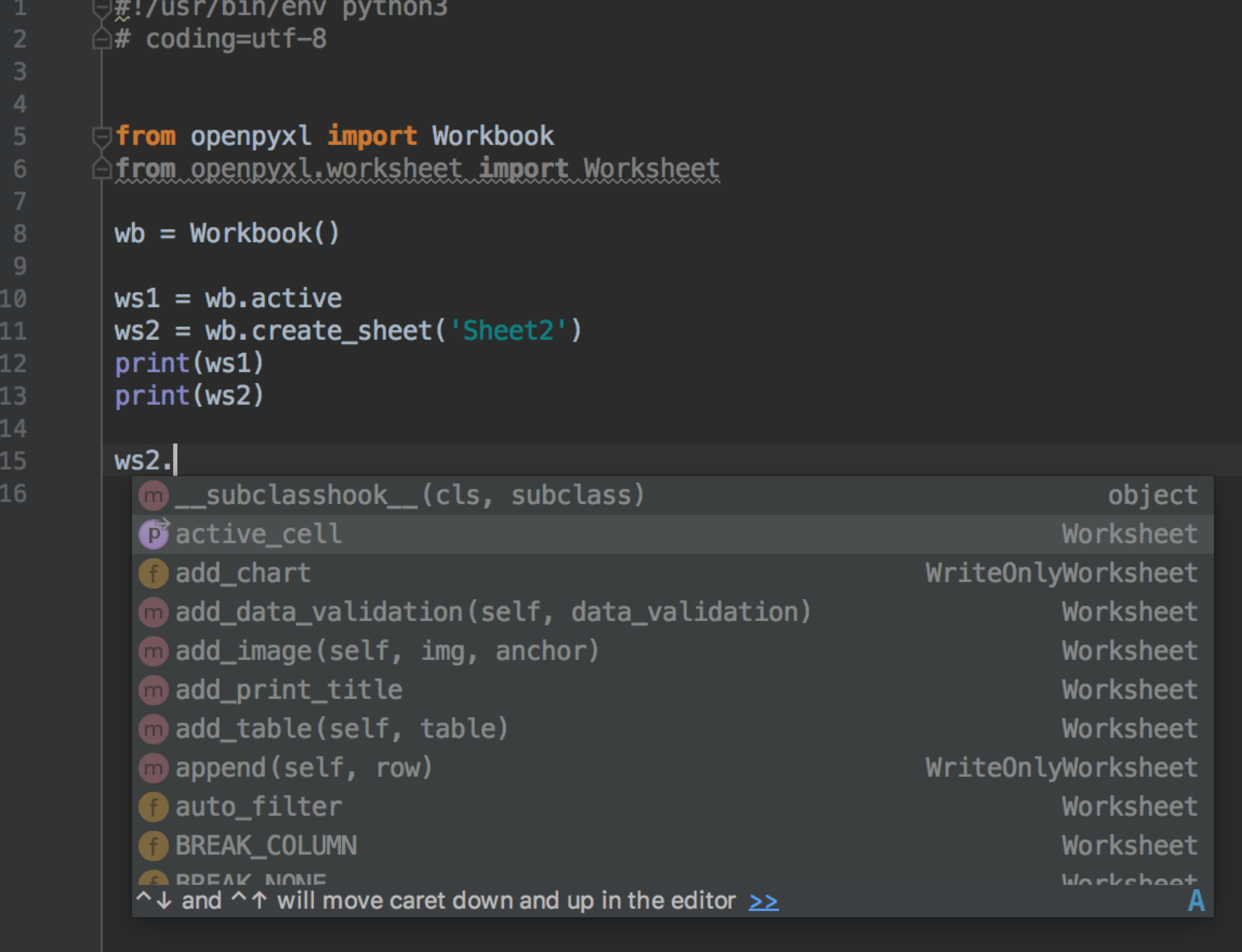Click fold end marker on line 6

pyautogui.click(x=101, y=169)
